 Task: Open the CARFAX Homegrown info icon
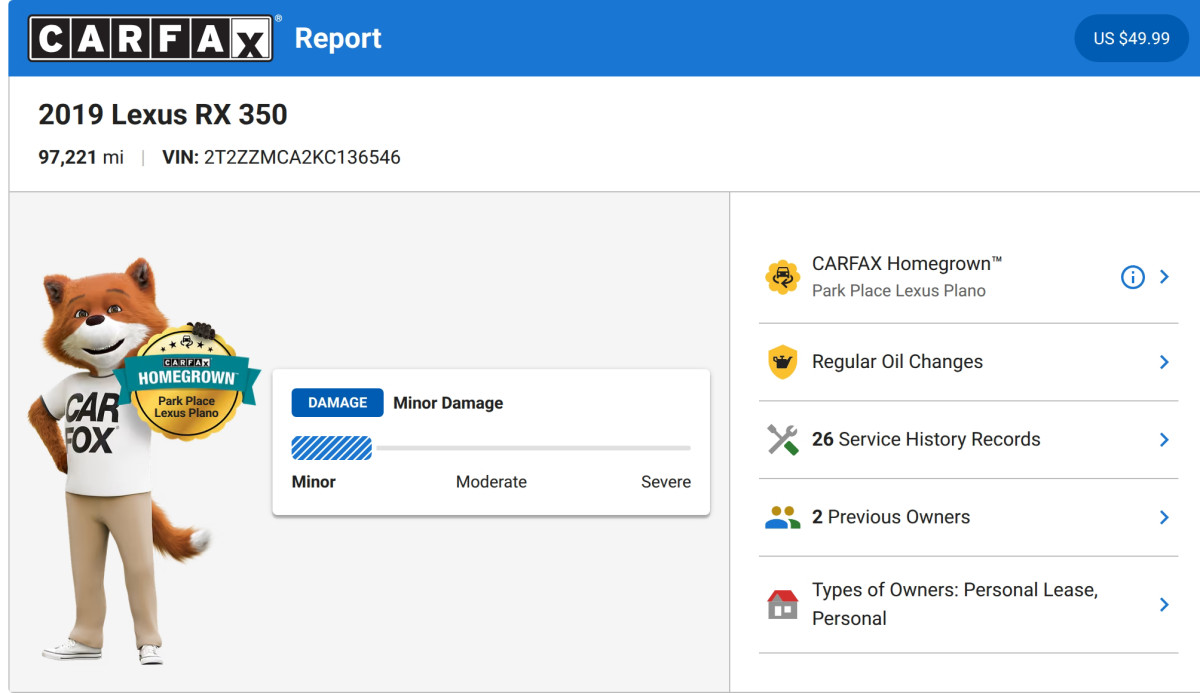coord(1132,277)
